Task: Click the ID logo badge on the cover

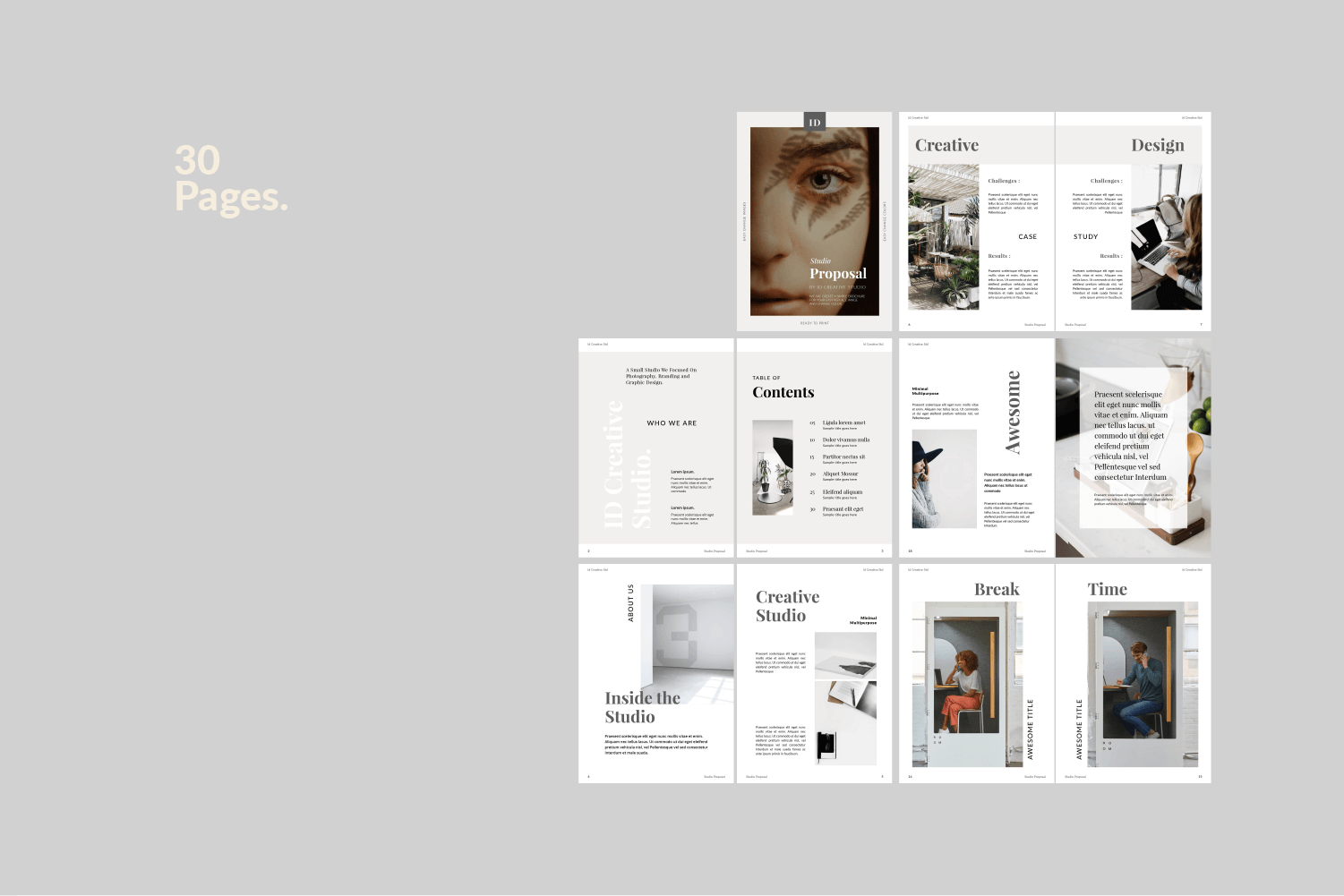Action: click(814, 122)
